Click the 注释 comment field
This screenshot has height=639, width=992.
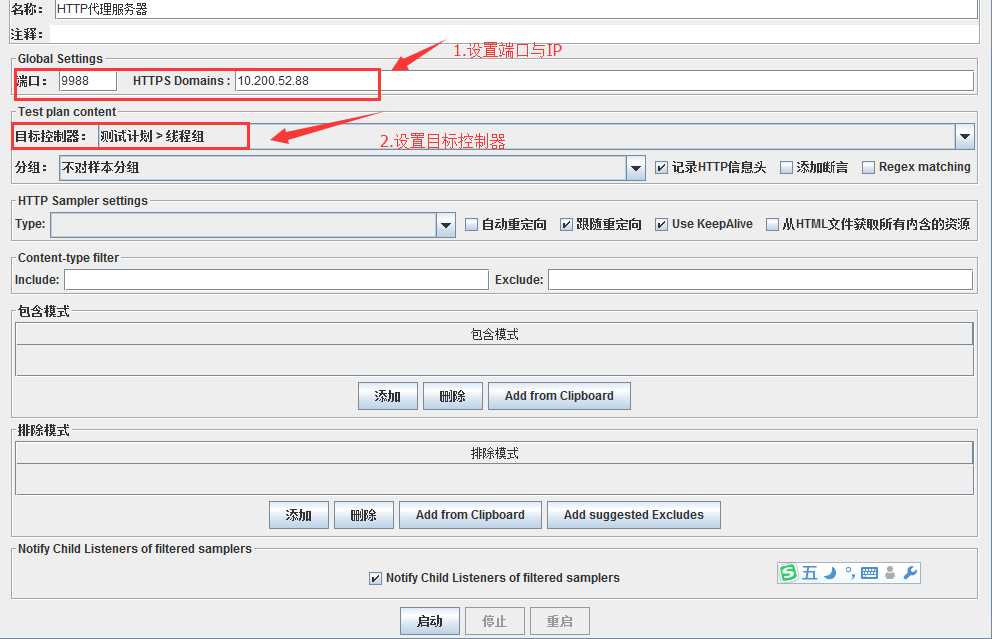514,34
